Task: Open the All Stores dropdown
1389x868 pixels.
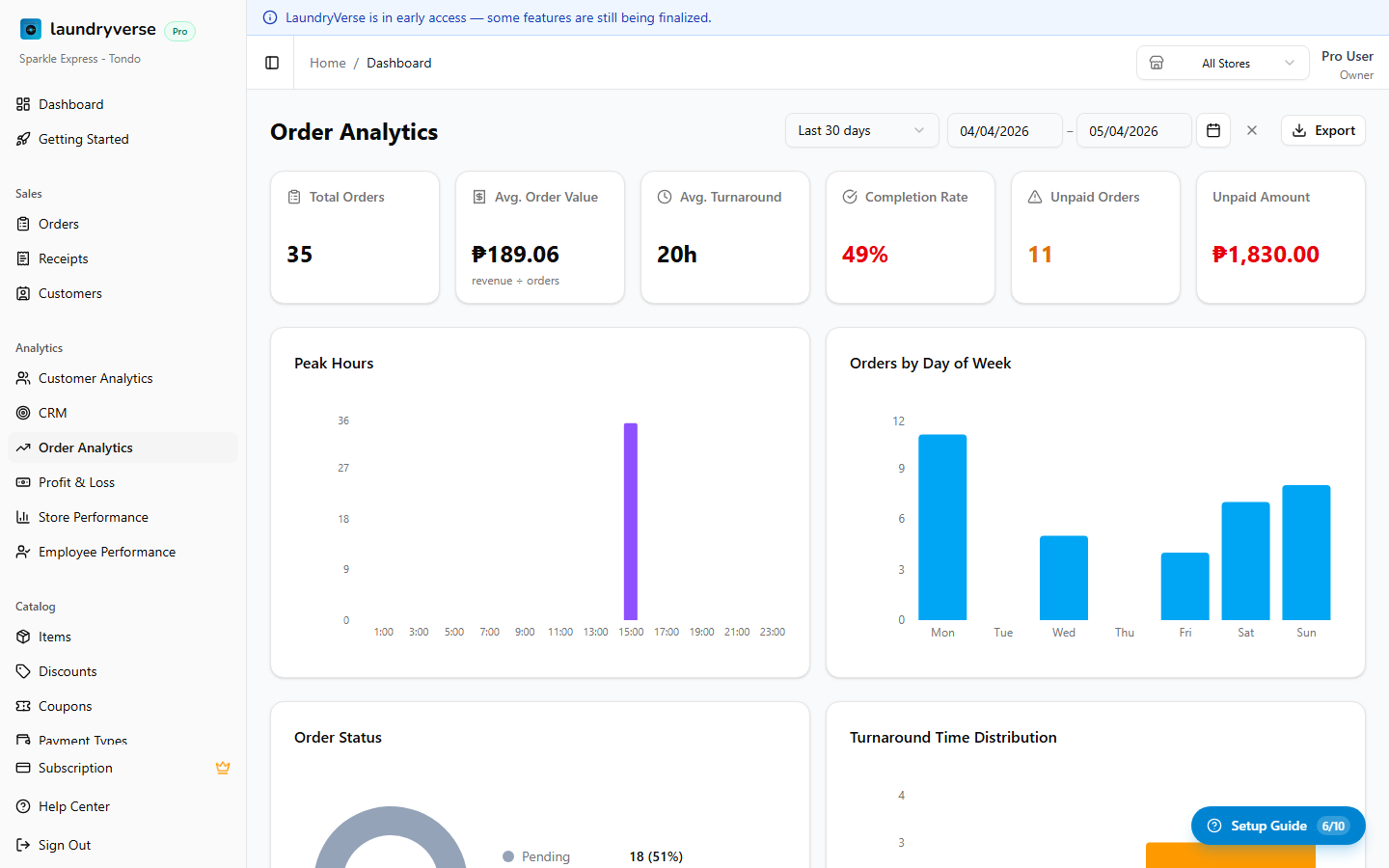Action: pos(1222,63)
